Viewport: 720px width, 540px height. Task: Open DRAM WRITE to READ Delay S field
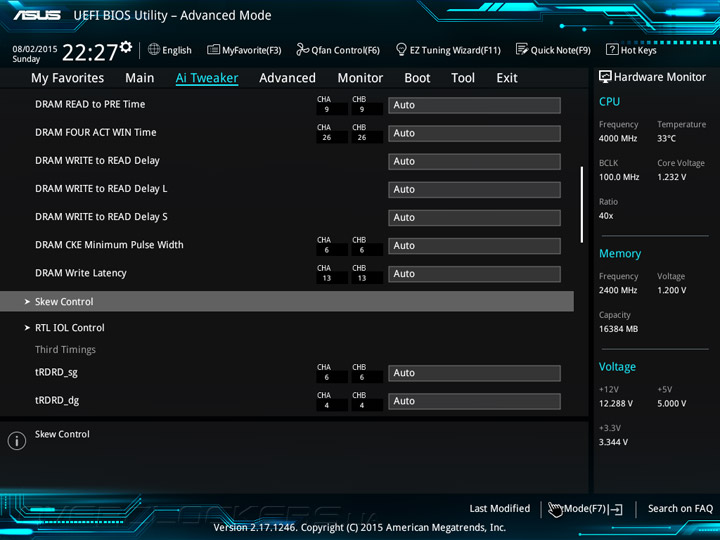tap(474, 218)
